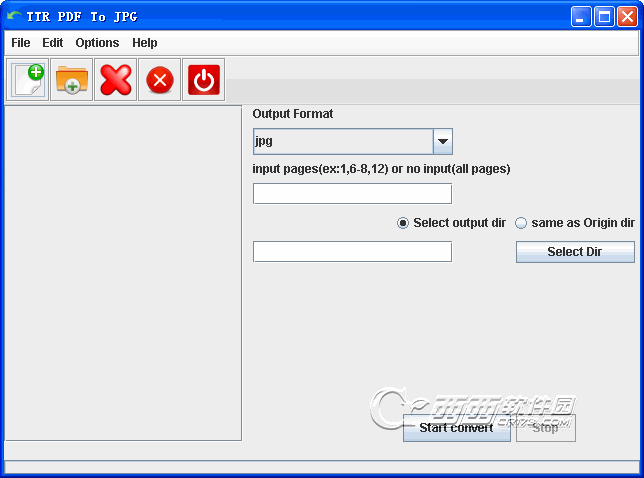Open the File menu
644x478 pixels.
(21, 43)
